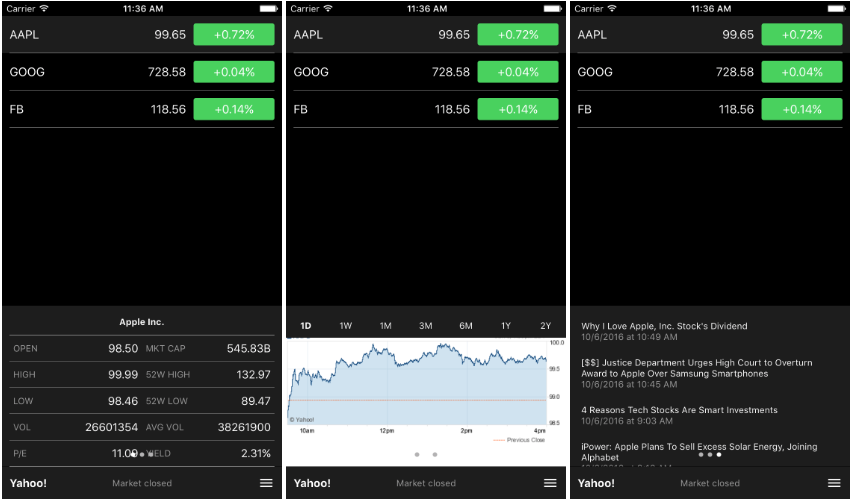Image resolution: width=850 pixels, height=500 pixels.
Task: Select the 1W chart range tab
Action: pyautogui.click(x=346, y=326)
